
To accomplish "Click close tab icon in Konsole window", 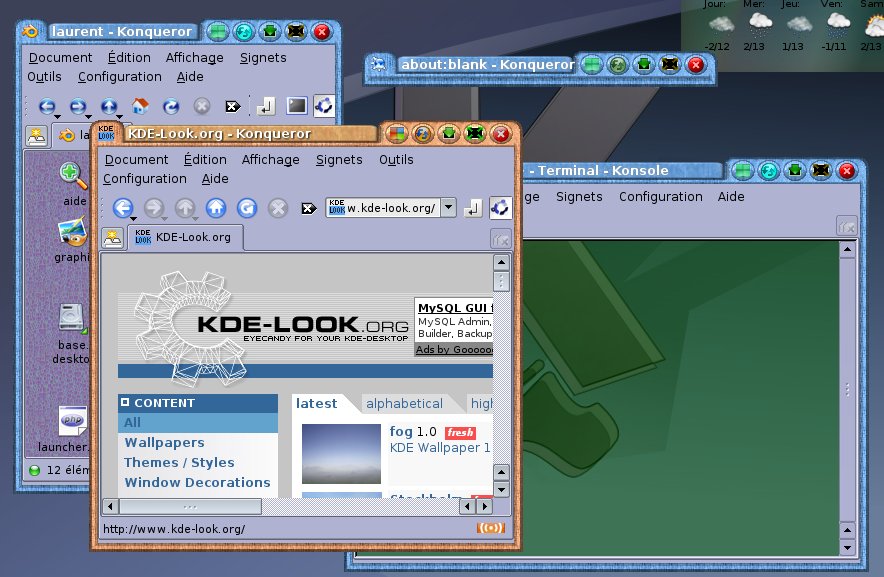I will [847, 227].
